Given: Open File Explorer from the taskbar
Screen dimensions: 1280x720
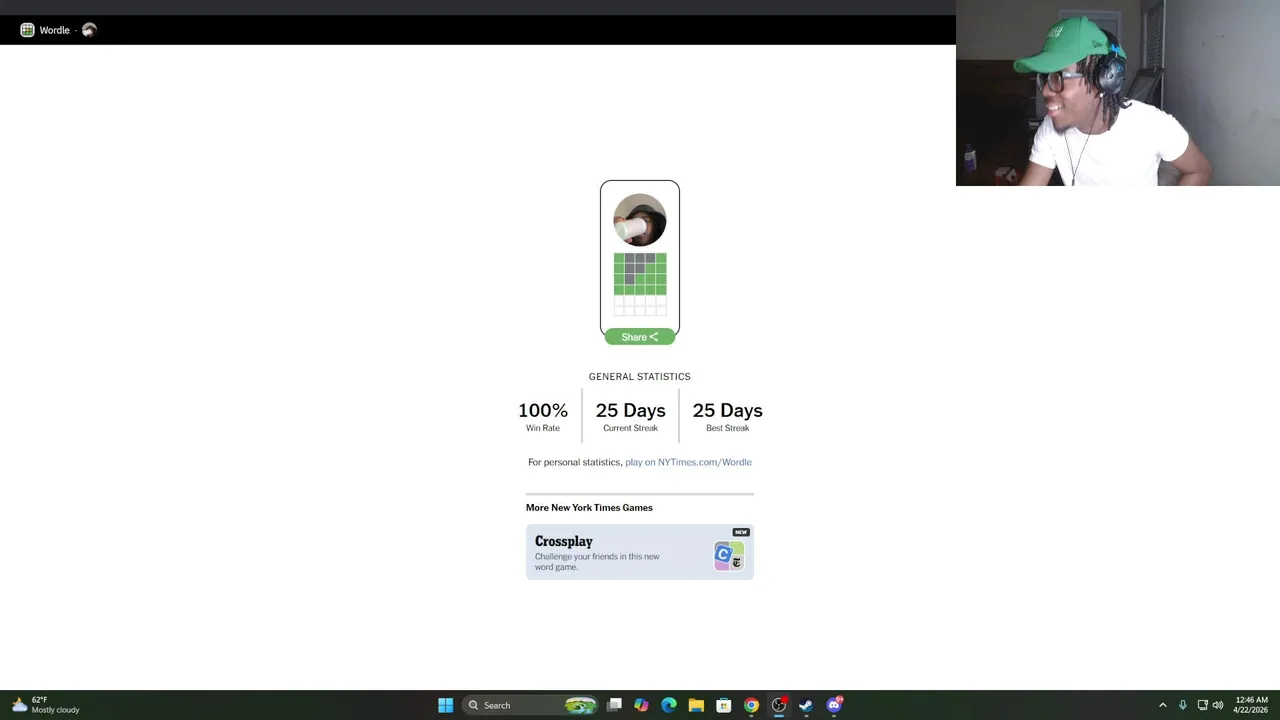Looking at the screenshot, I should coord(696,705).
